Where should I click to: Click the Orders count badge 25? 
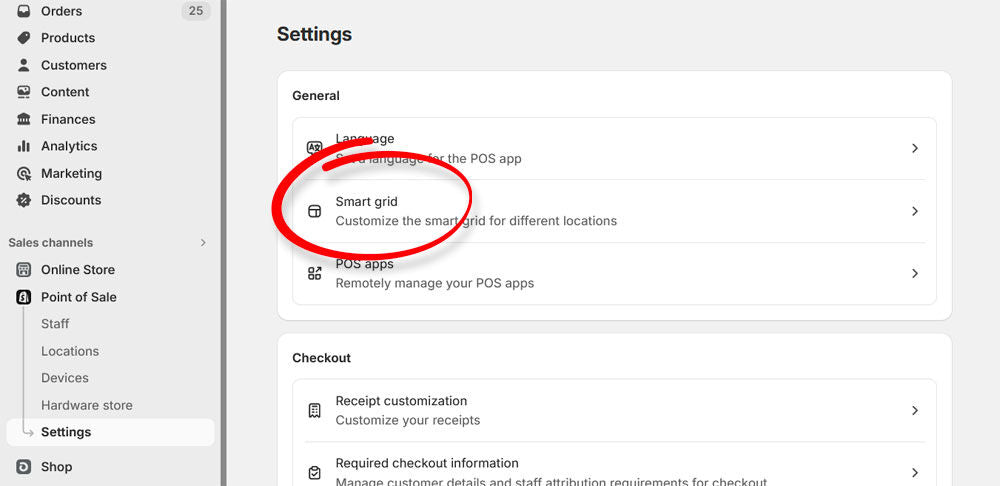(x=195, y=11)
